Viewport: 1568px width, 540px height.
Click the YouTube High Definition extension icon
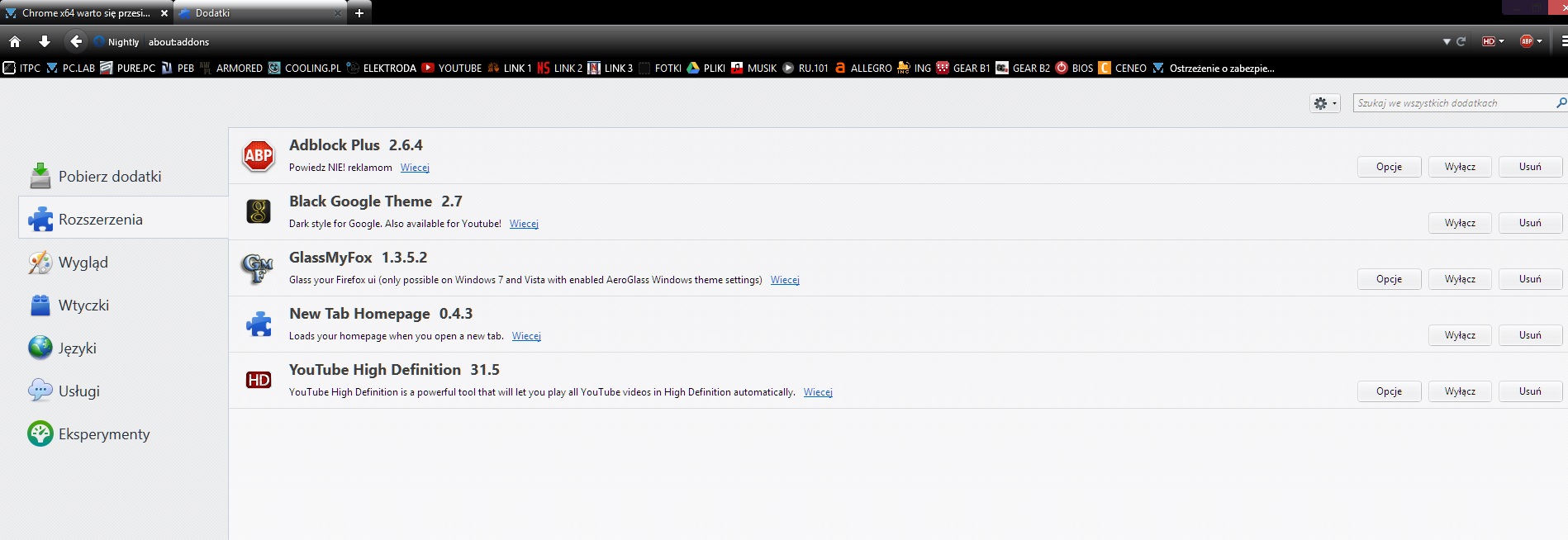(x=259, y=380)
